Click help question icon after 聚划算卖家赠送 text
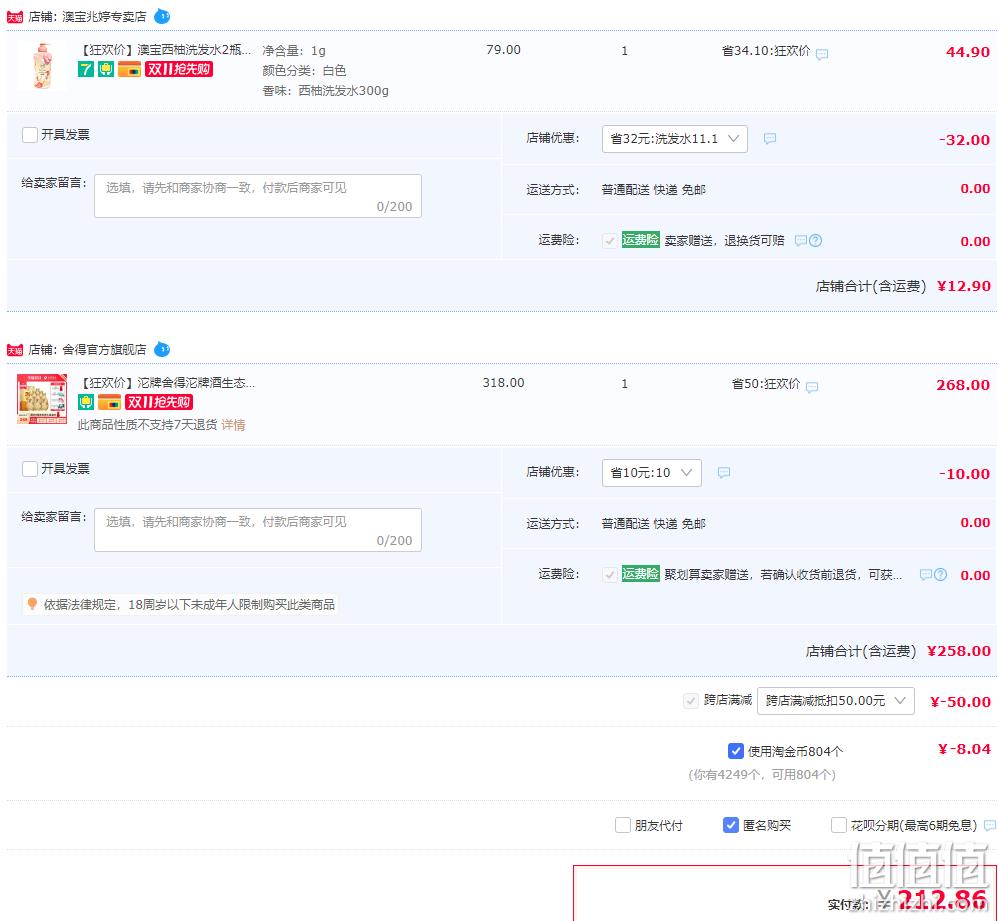 click(x=941, y=575)
